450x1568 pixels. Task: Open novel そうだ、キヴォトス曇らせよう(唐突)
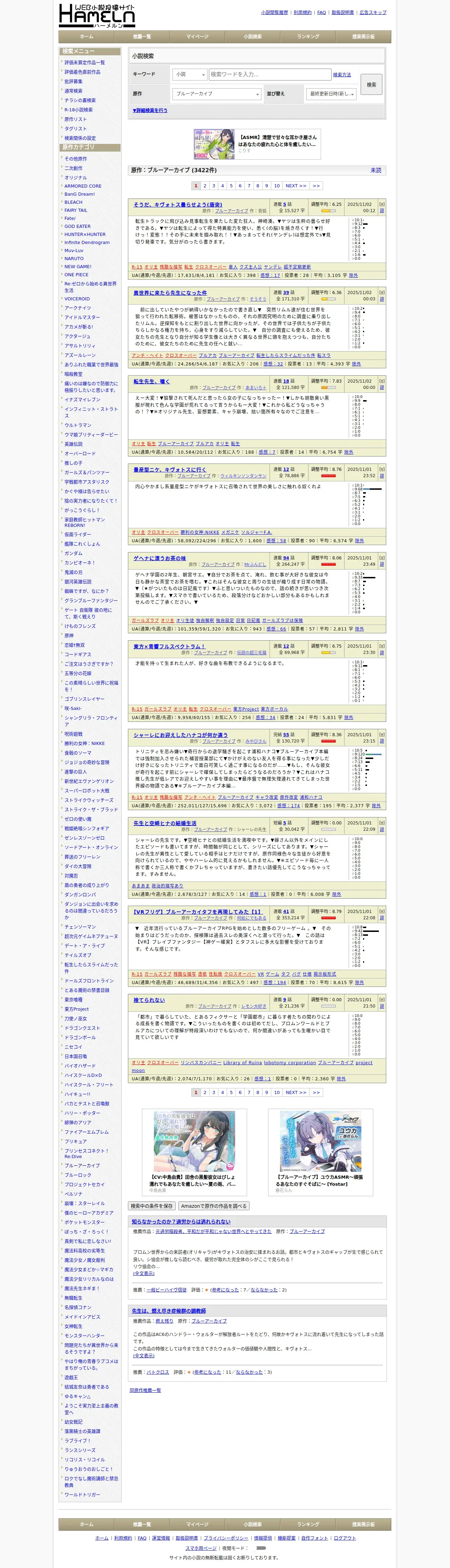coord(178,204)
